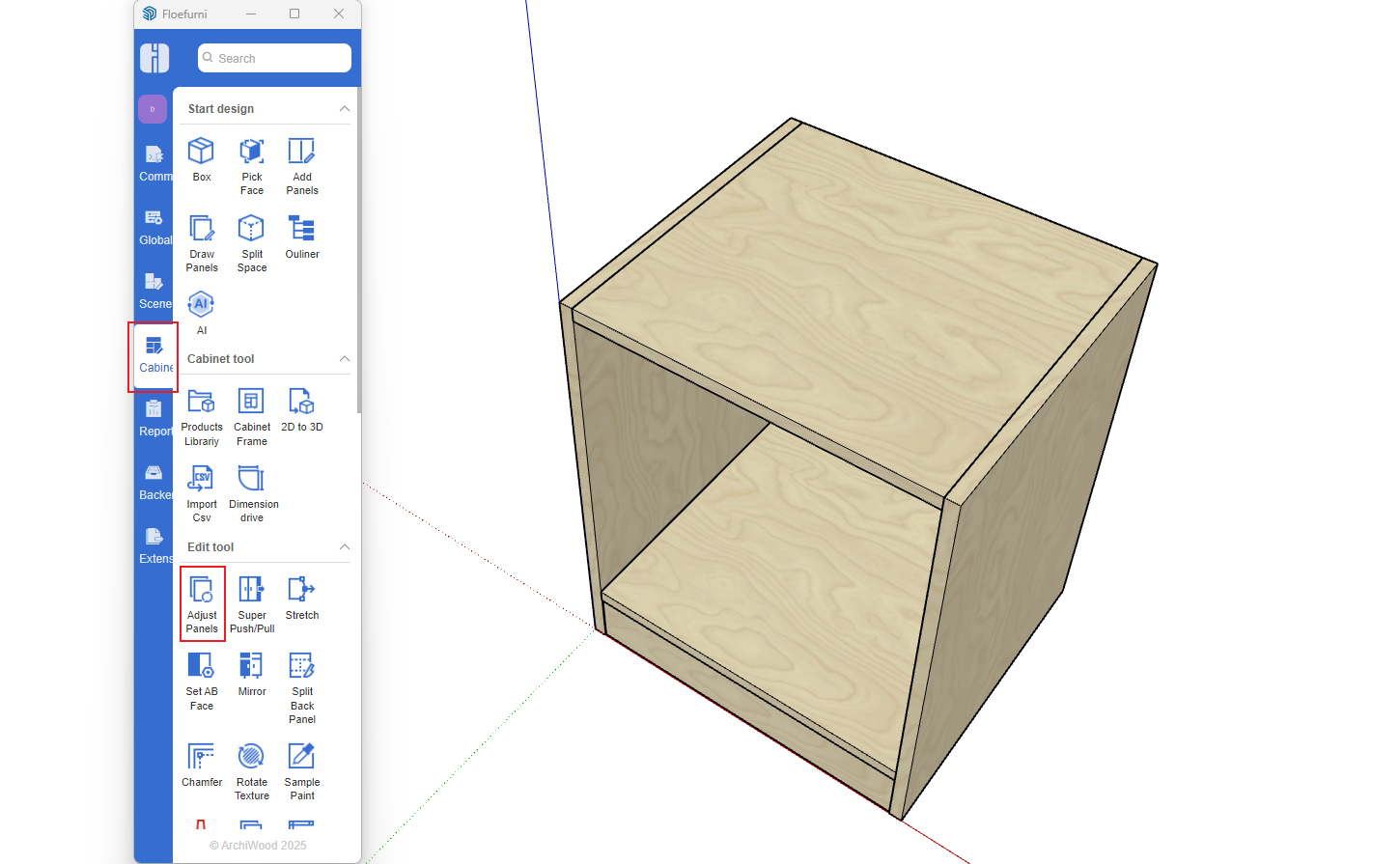Click the 2D to 3D converter
The height and width of the screenshot is (864, 1400).
(x=301, y=409)
